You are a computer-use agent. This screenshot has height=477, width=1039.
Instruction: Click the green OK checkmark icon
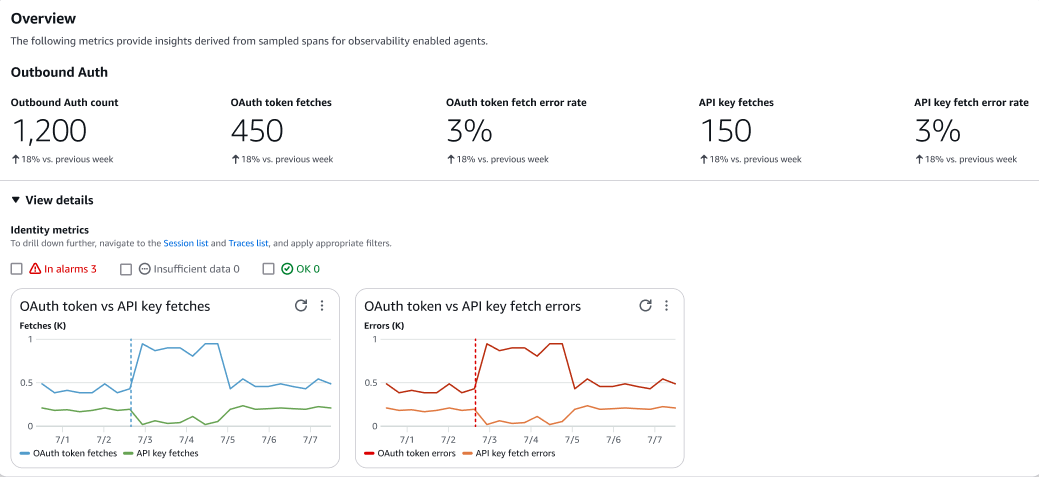(287, 269)
